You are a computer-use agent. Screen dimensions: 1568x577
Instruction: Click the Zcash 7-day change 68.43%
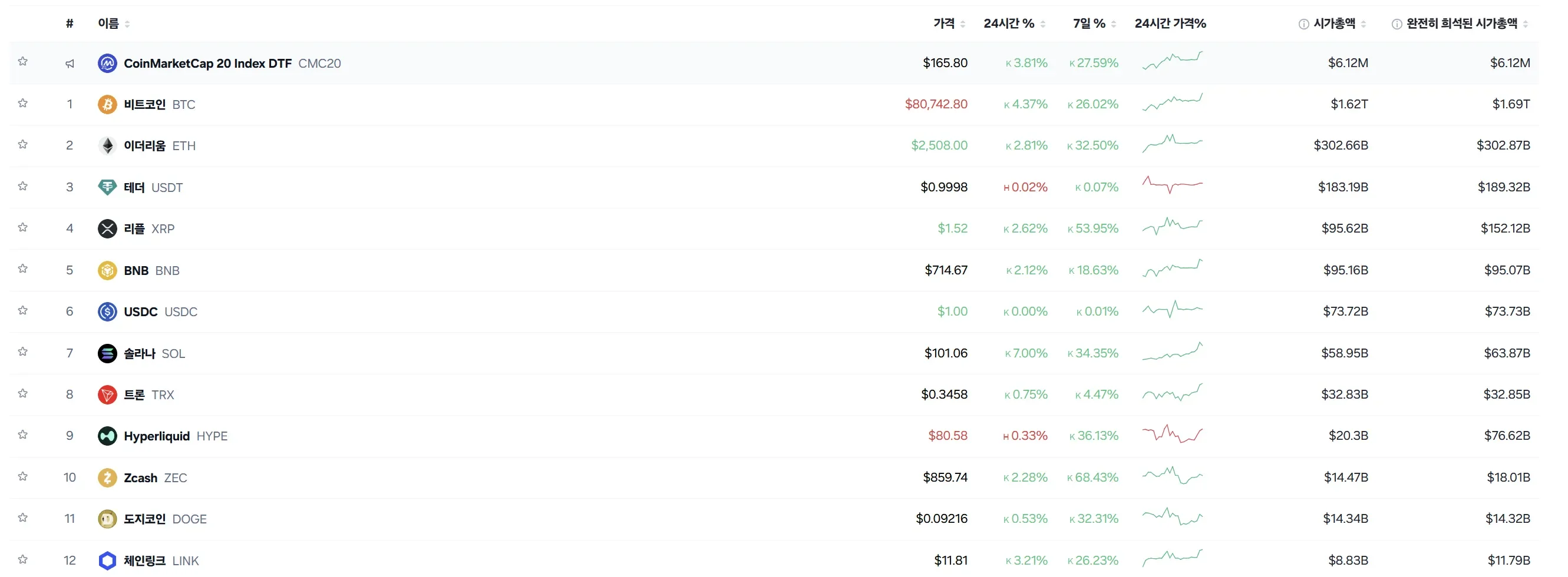click(1093, 477)
